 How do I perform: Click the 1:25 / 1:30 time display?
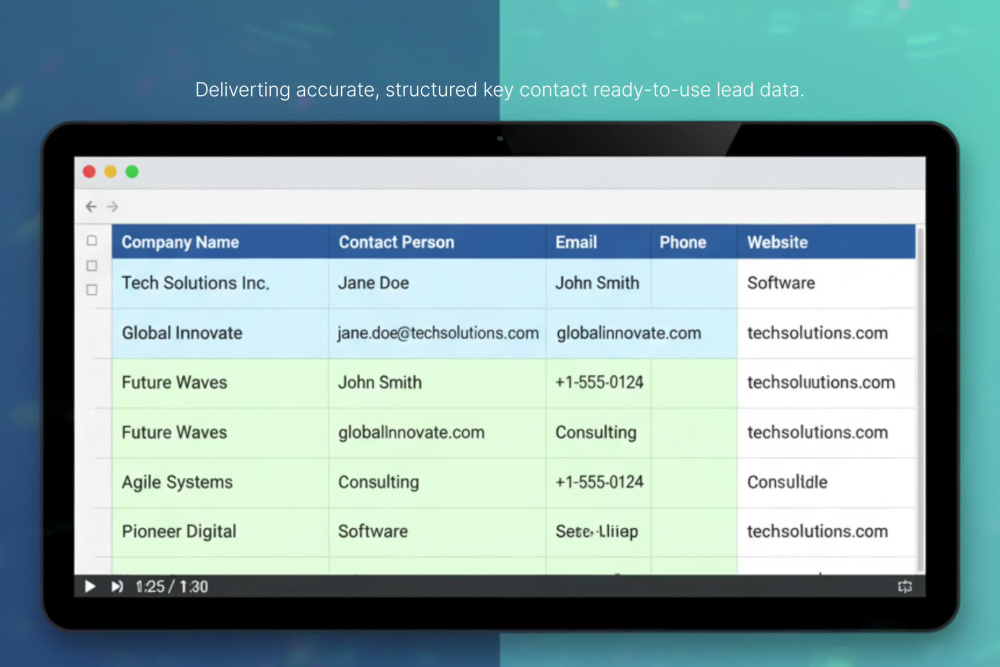(172, 587)
